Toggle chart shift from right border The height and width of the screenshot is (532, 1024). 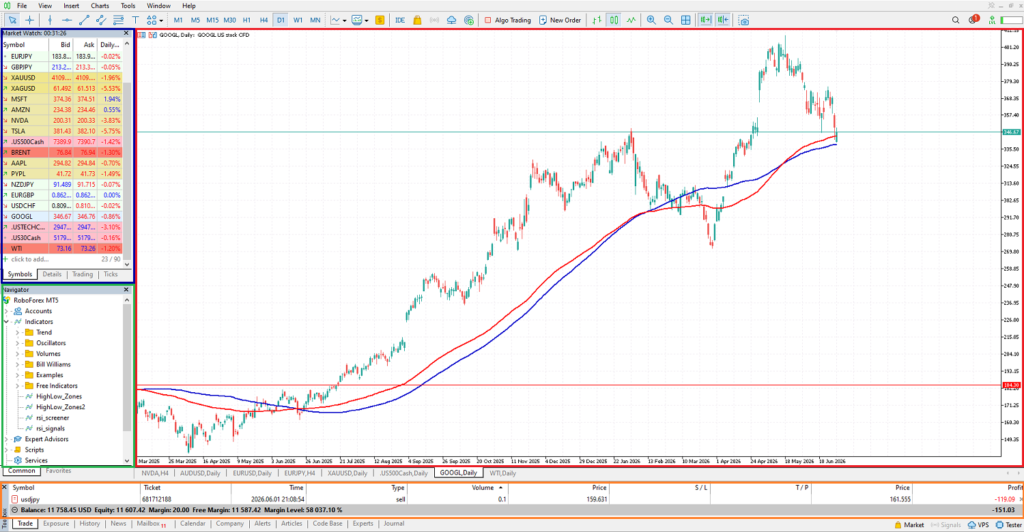723,20
